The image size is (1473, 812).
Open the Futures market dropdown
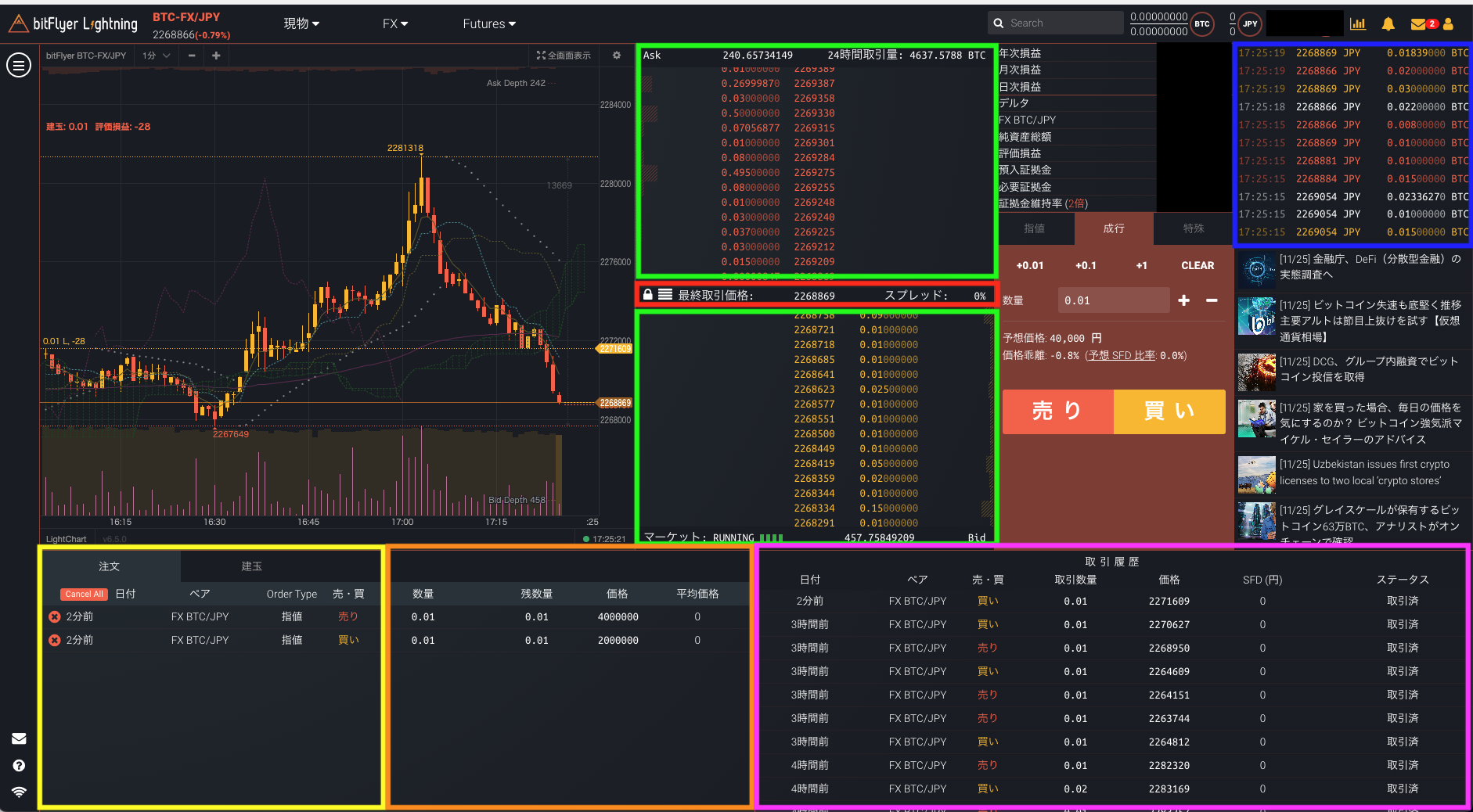[x=489, y=24]
